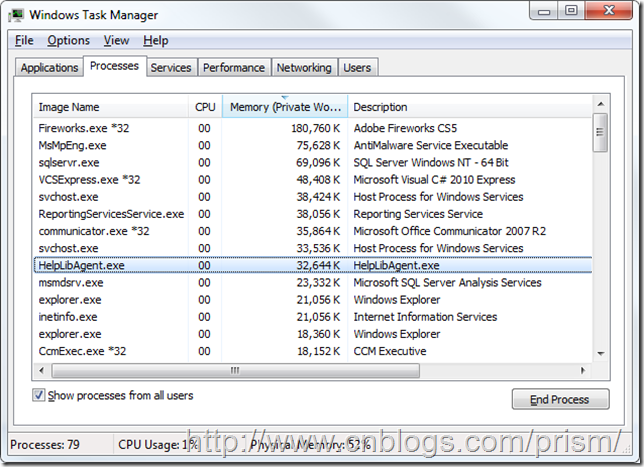Click the vertical scrollbar up arrow
Viewport: 644px width, 467px height.
coord(600,104)
